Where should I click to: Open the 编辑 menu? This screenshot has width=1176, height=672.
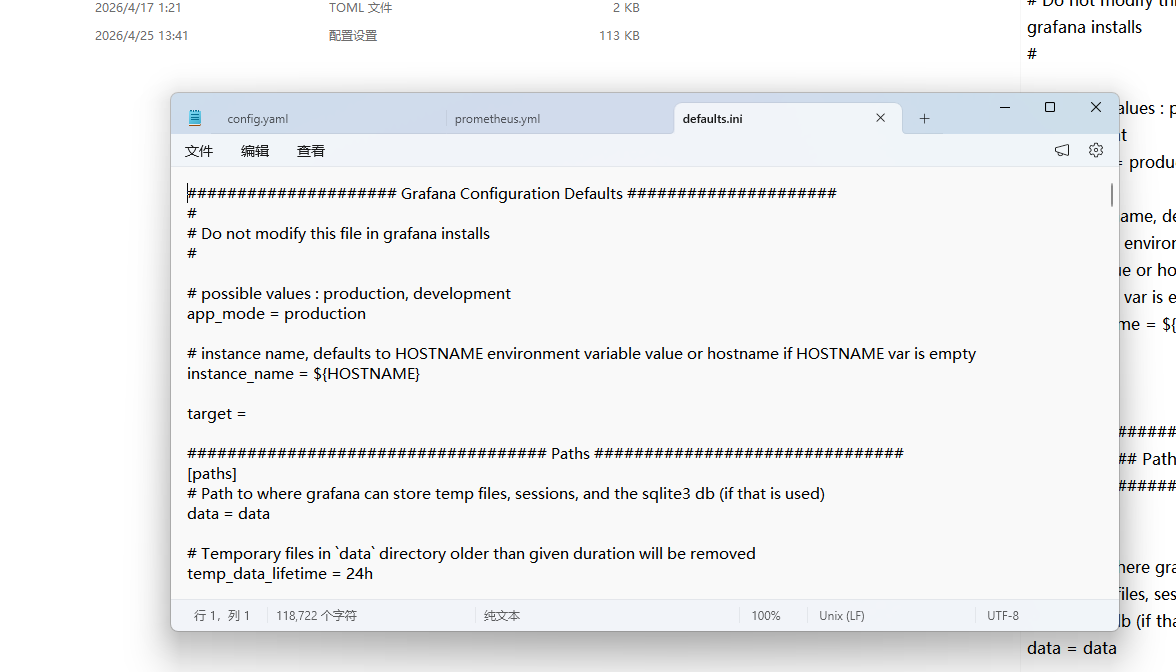pos(255,151)
